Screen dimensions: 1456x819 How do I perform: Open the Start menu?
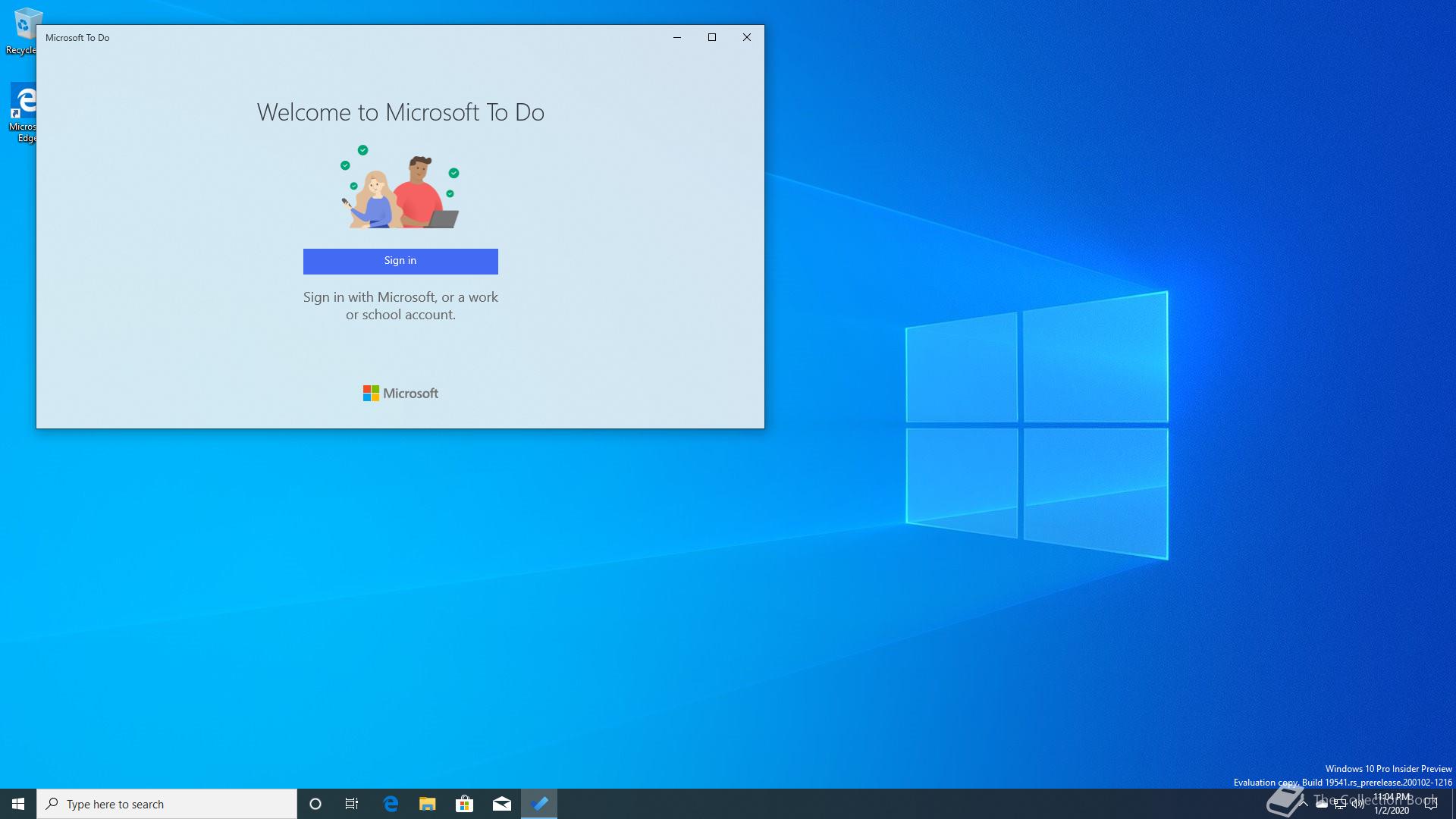(18, 804)
